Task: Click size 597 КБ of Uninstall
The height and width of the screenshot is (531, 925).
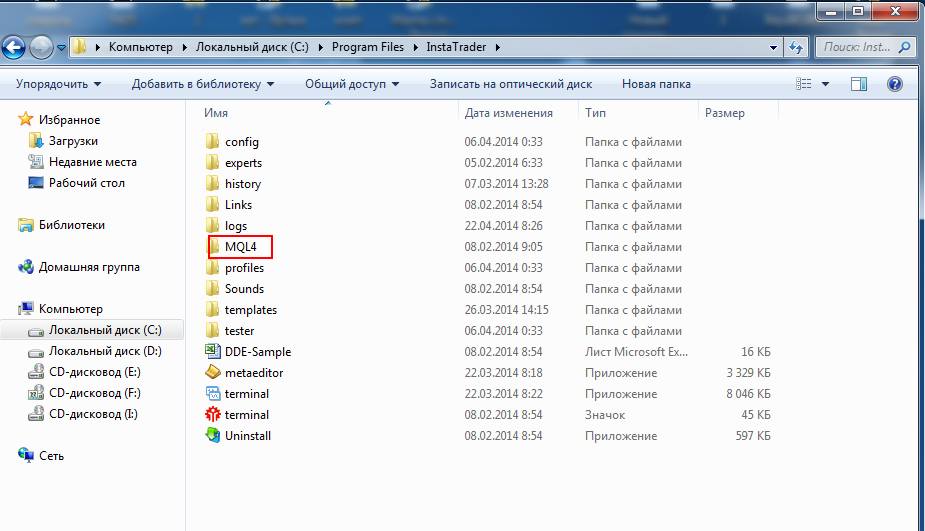Action: pyautogui.click(x=753, y=436)
